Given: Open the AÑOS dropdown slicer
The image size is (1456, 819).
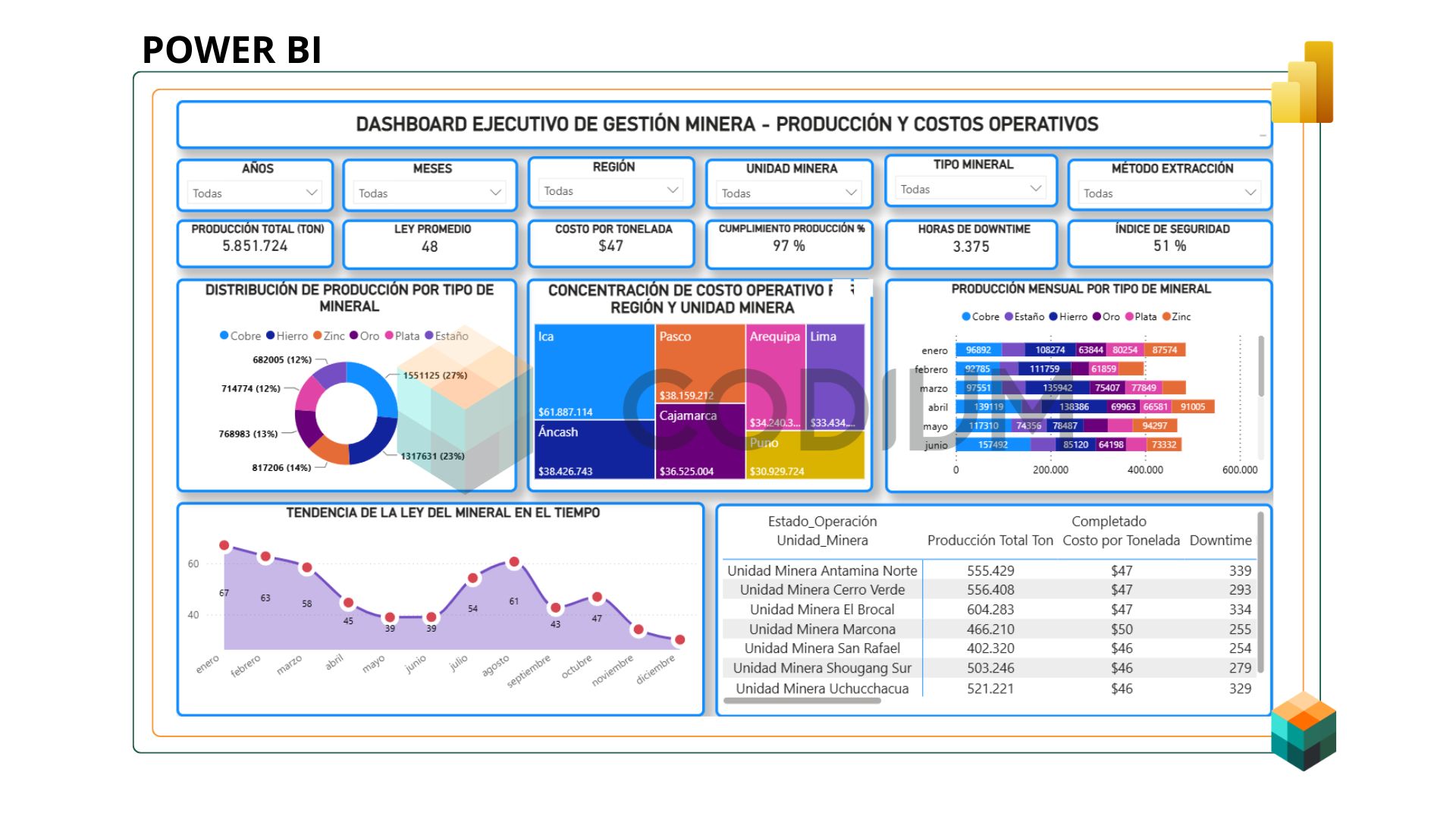Looking at the screenshot, I should click(x=255, y=193).
